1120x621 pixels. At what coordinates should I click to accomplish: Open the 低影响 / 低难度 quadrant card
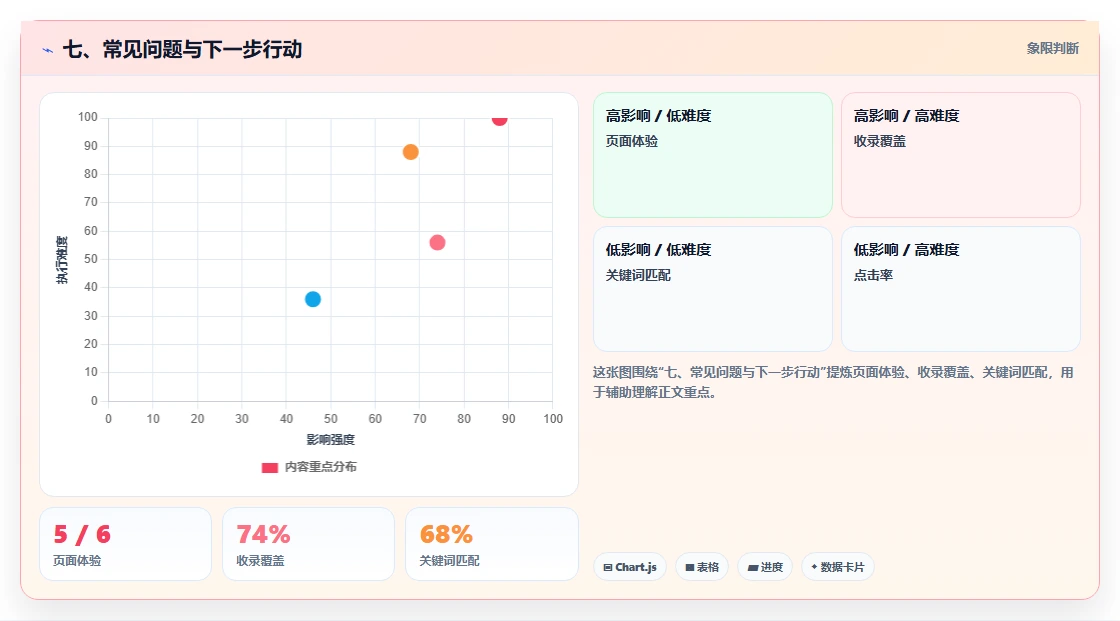(x=713, y=289)
